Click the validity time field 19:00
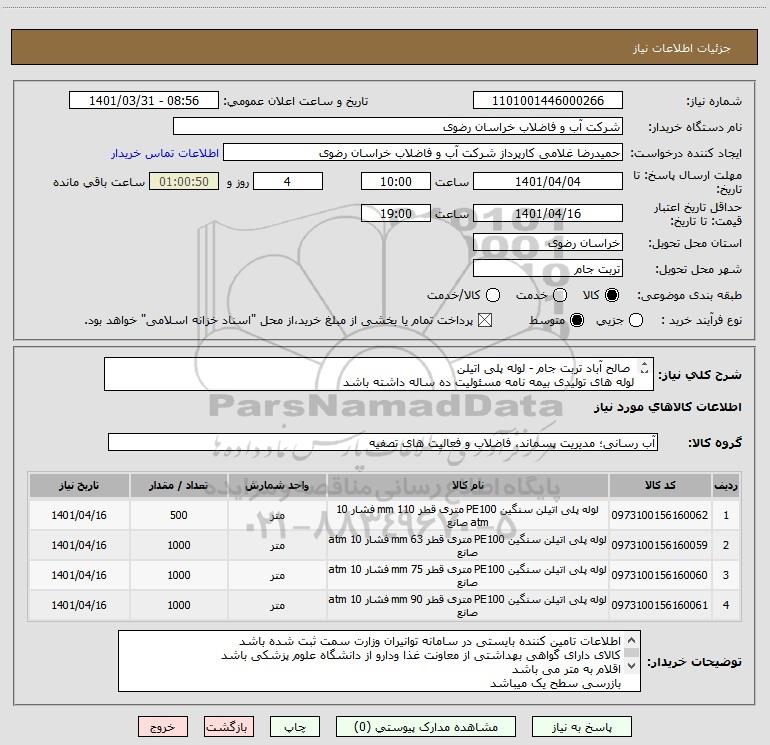This screenshot has height=745, width=770. click(396, 213)
